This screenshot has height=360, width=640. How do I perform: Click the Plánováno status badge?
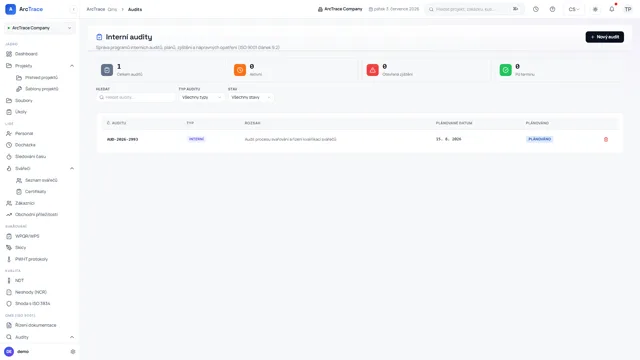[540, 139]
